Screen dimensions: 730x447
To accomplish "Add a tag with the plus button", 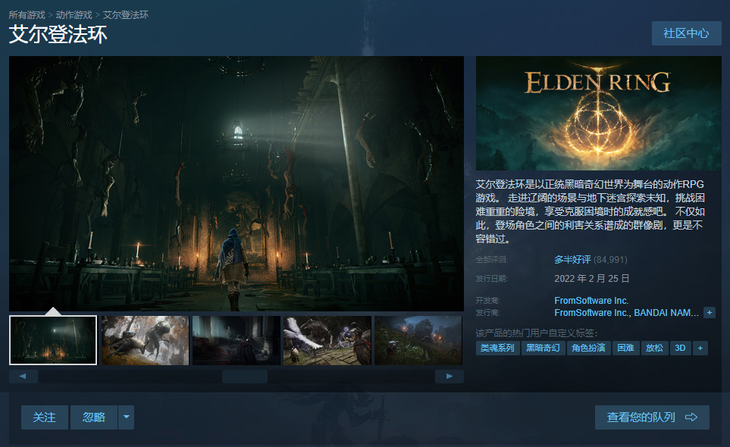I will pyautogui.click(x=700, y=348).
